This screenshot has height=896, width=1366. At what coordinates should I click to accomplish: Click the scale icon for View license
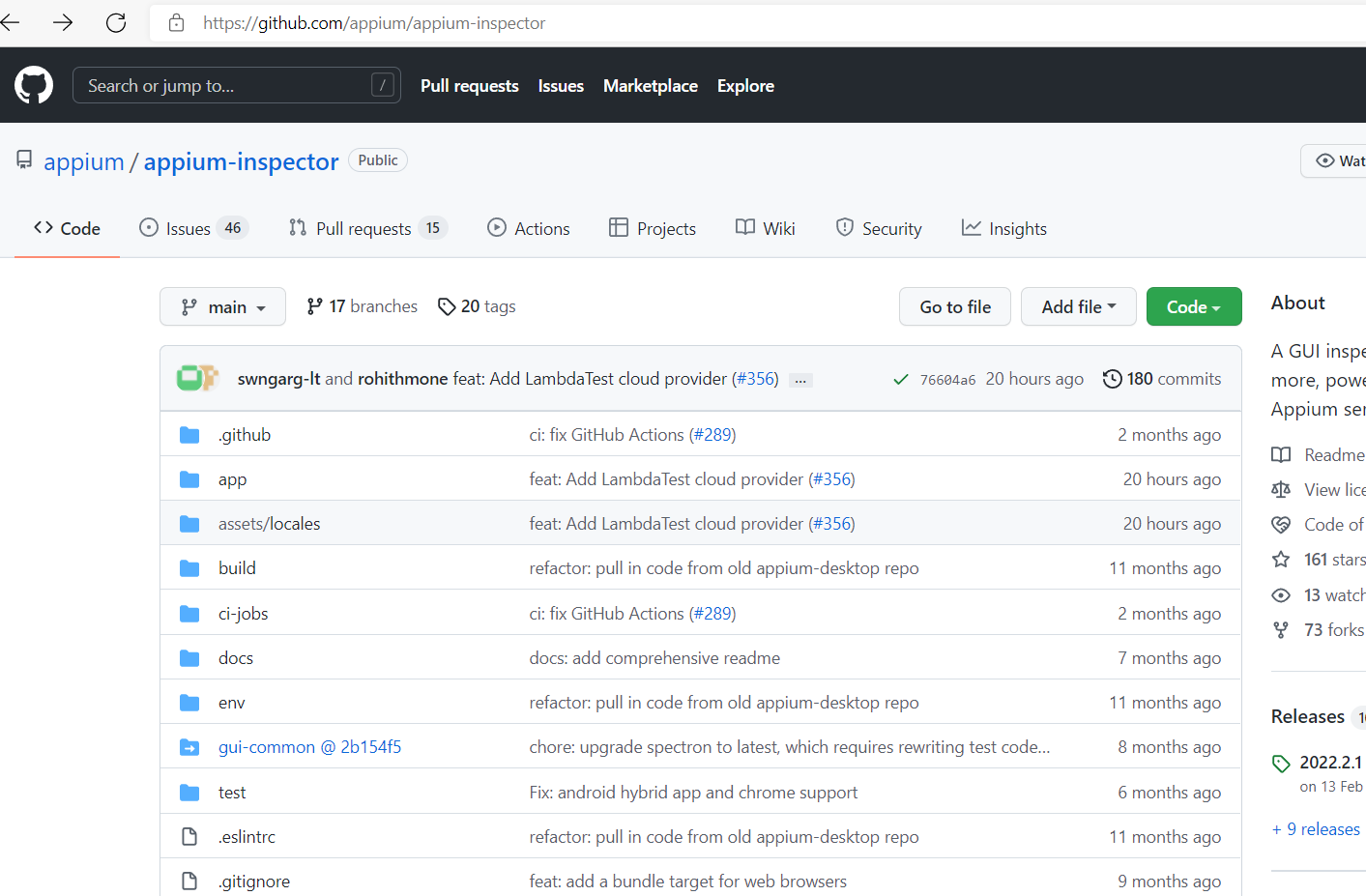[x=1281, y=490]
